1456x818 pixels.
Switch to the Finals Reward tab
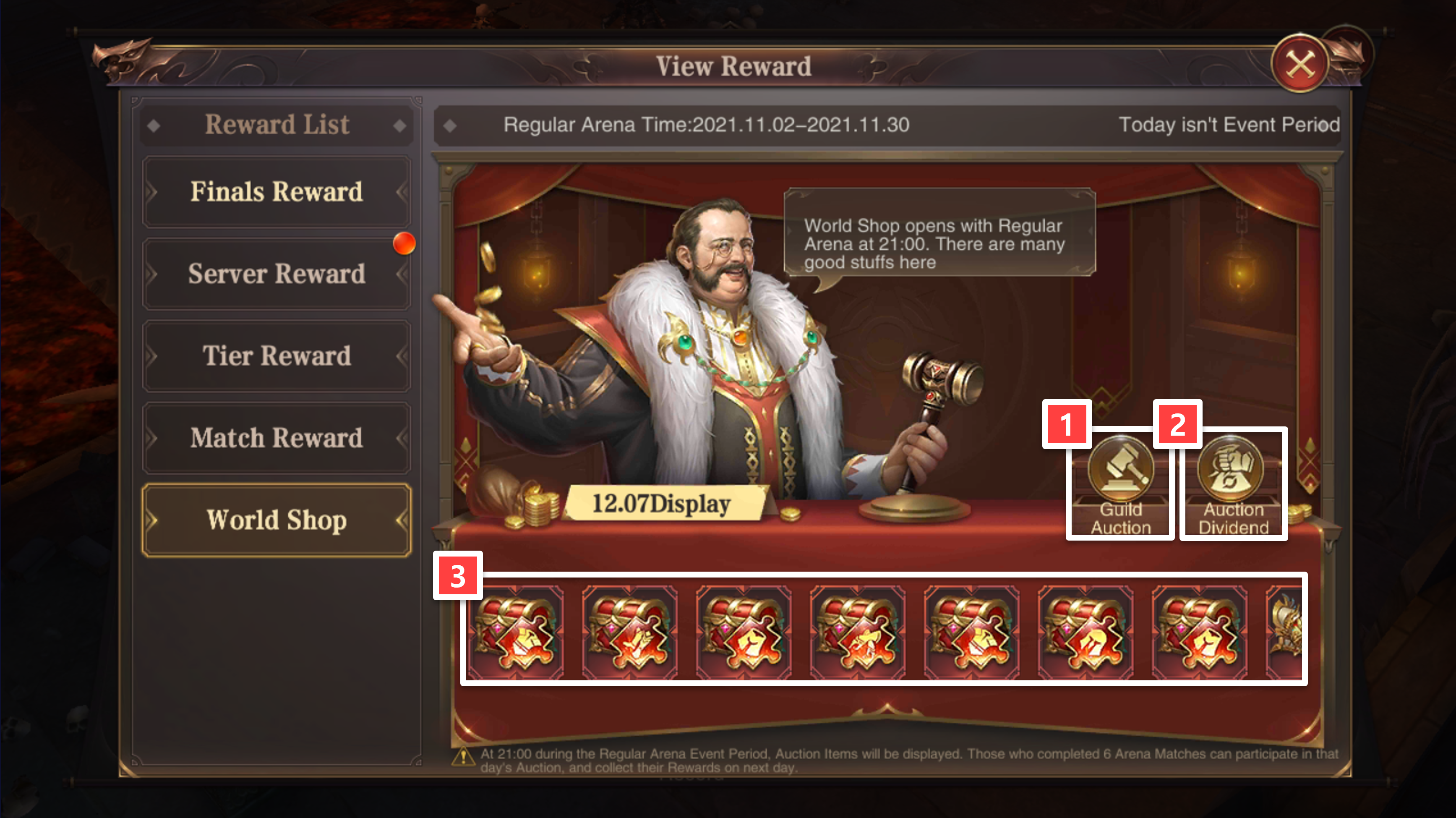277,192
